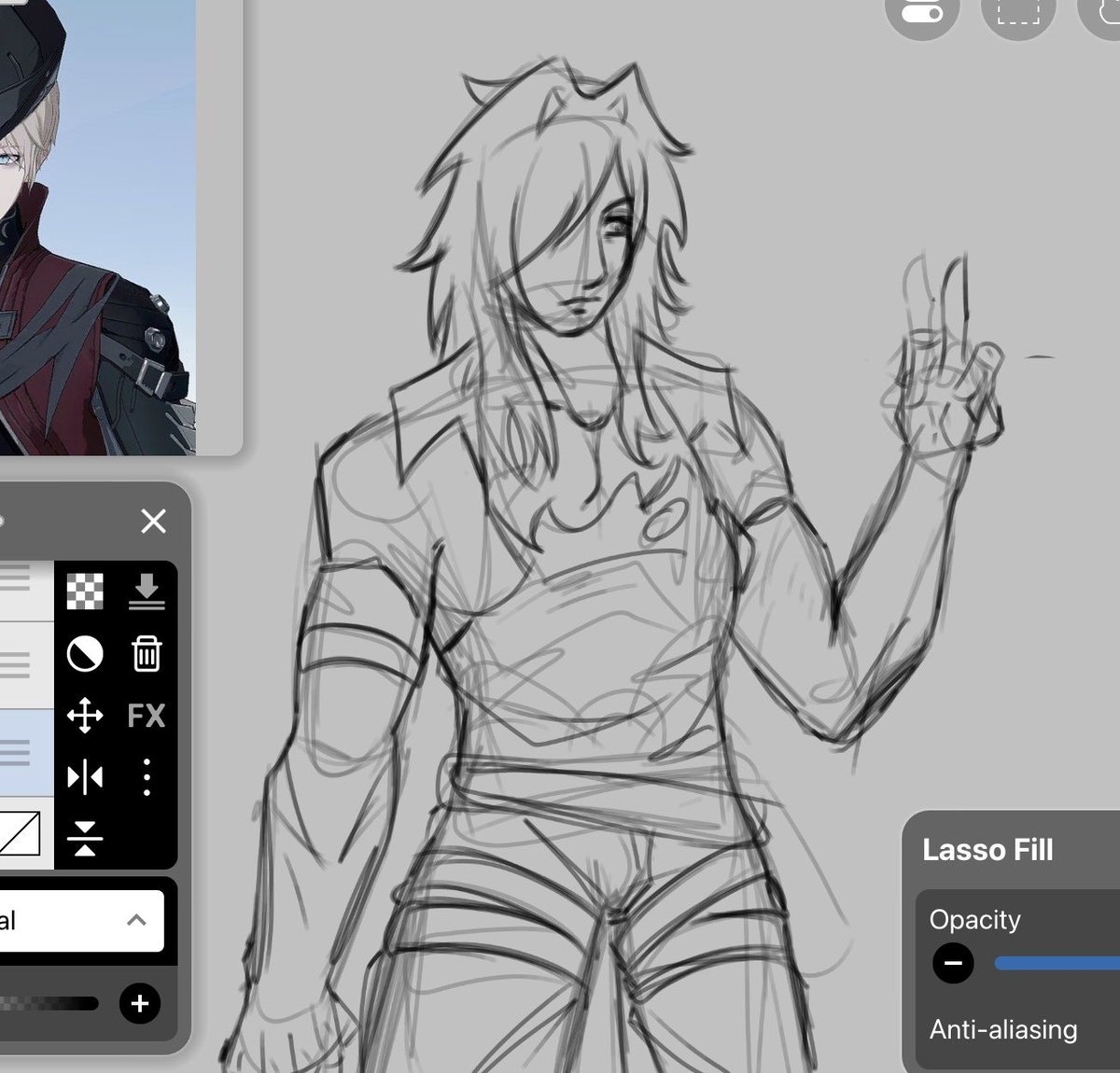
Task: Merge layer down with download-arrow icon
Action: pos(147,592)
